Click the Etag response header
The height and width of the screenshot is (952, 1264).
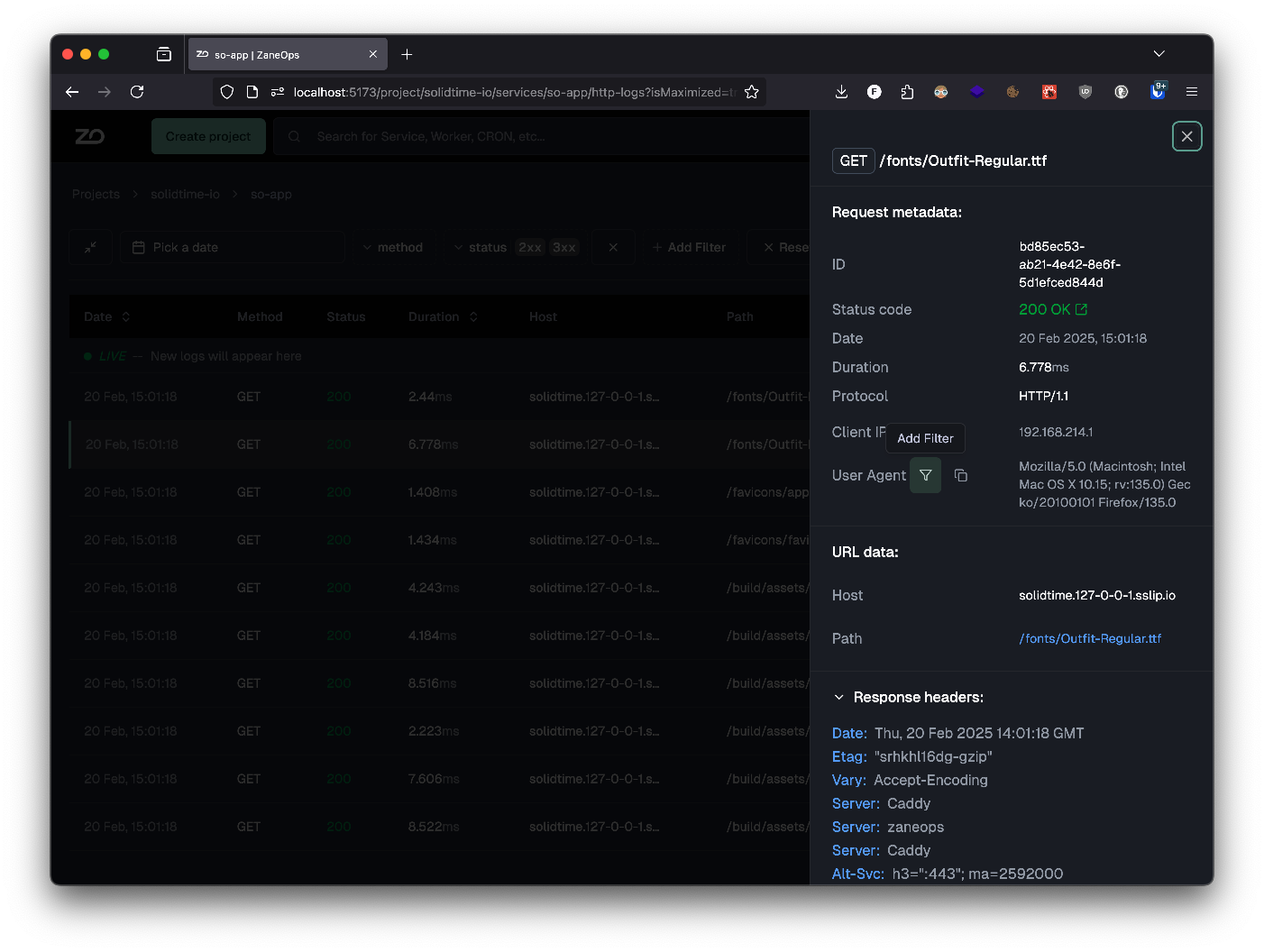pyautogui.click(x=912, y=756)
